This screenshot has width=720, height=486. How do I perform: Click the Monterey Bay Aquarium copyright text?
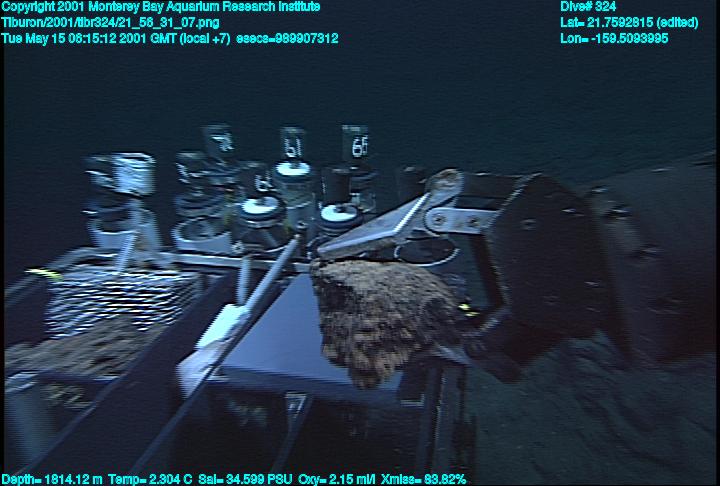click(161, 7)
